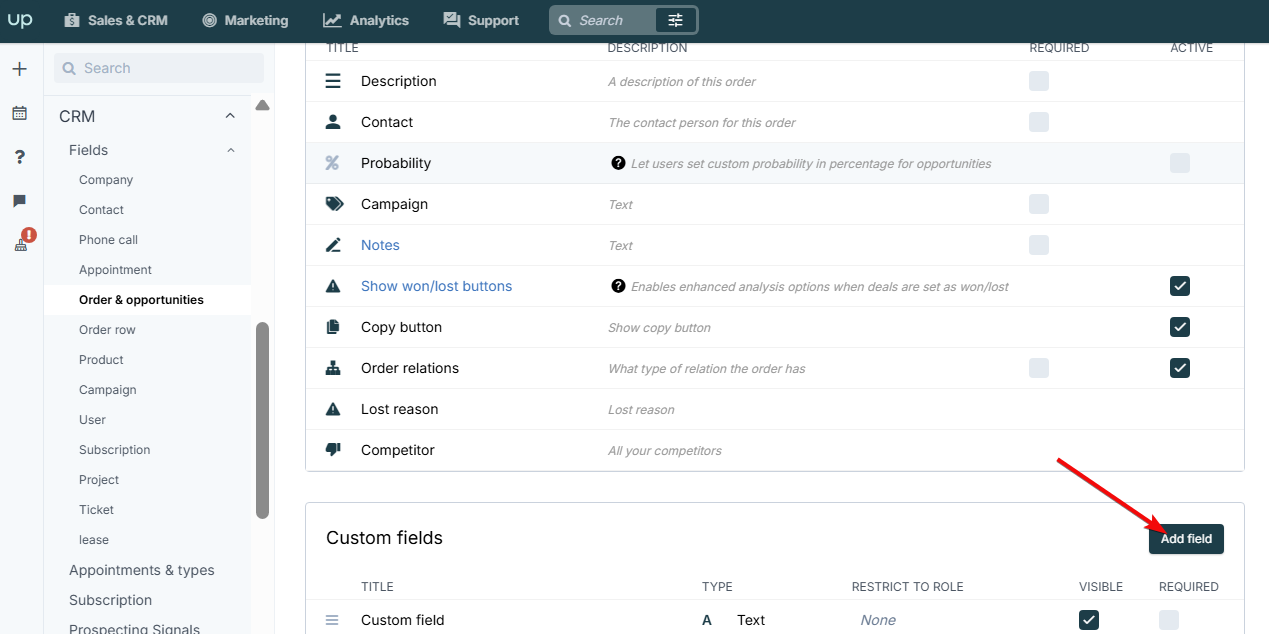The height and width of the screenshot is (634, 1269).
Task: Click the plus quick-add sidebar icon
Action: coord(20,69)
